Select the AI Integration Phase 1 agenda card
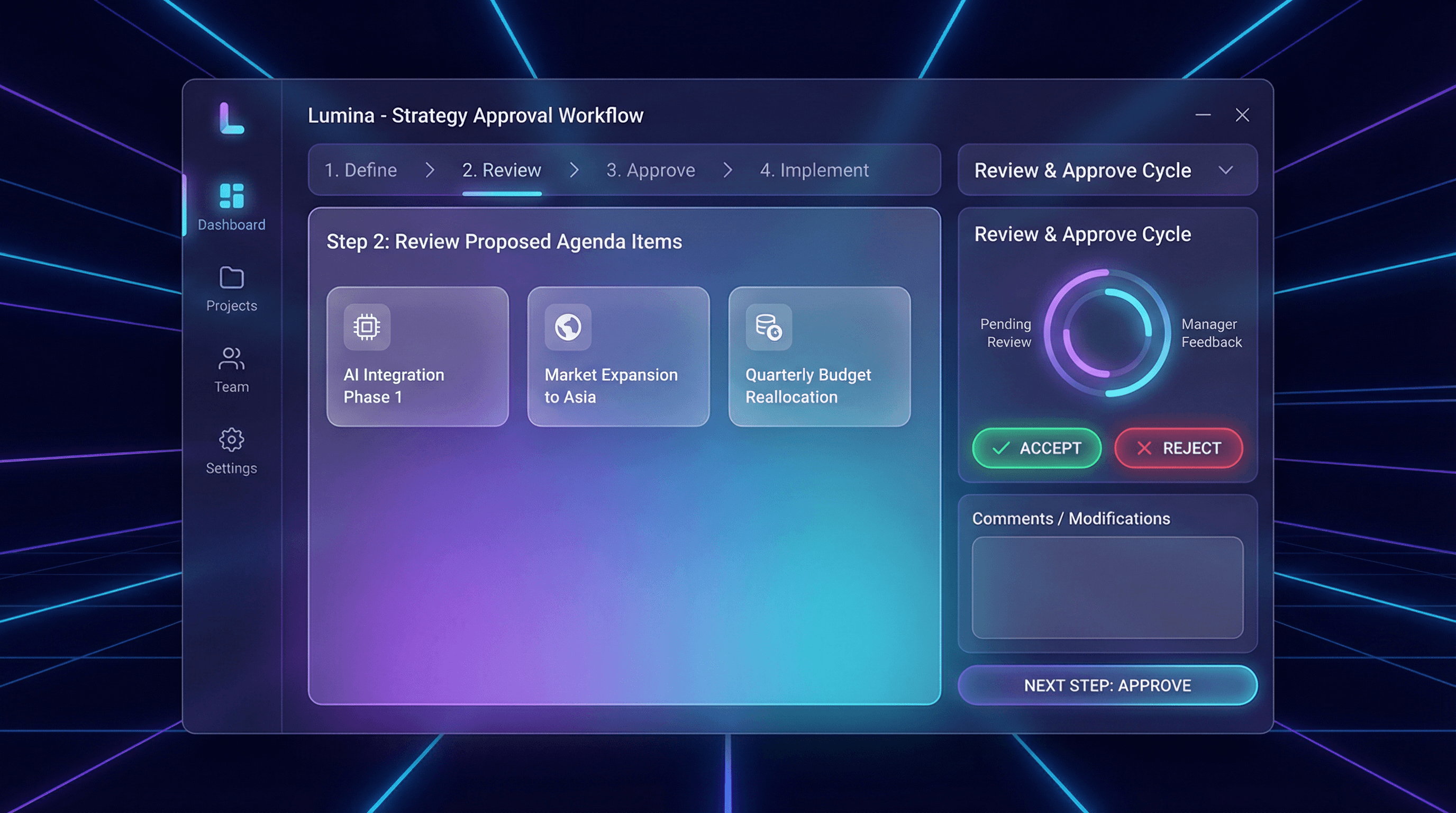 click(418, 357)
